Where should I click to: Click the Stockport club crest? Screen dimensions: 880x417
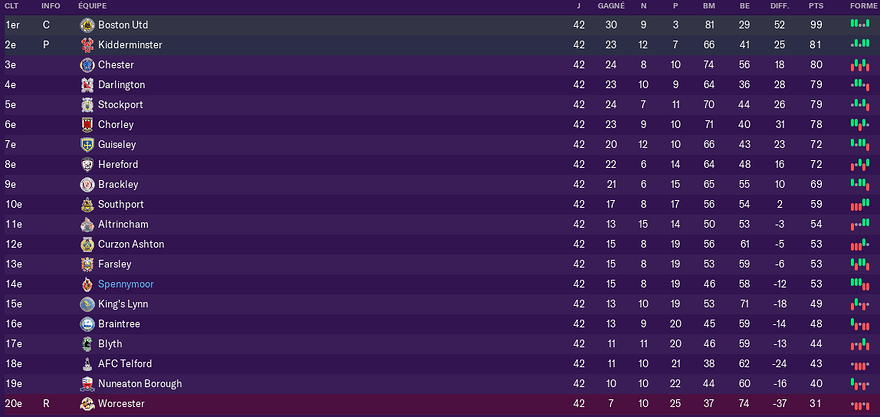[87, 105]
